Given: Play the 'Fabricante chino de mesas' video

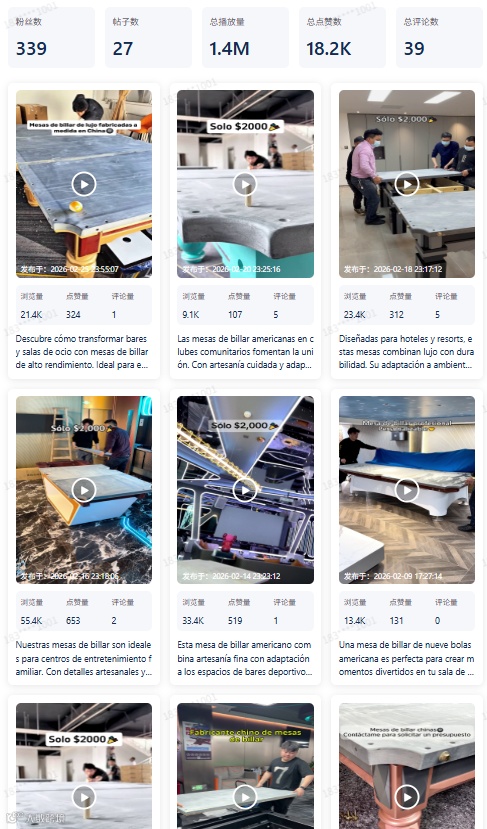Looking at the screenshot, I should pyautogui.click(x=245, y=797).
